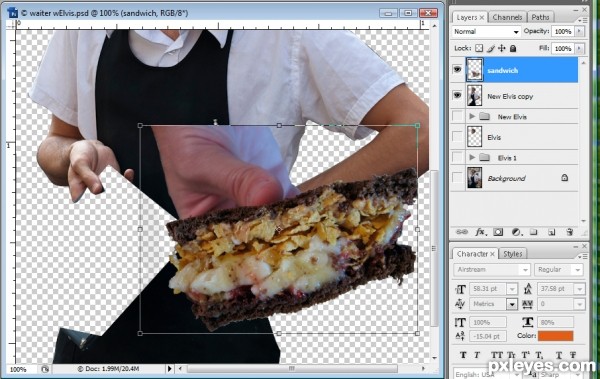Hide the sandwich layer

(457, 70)
